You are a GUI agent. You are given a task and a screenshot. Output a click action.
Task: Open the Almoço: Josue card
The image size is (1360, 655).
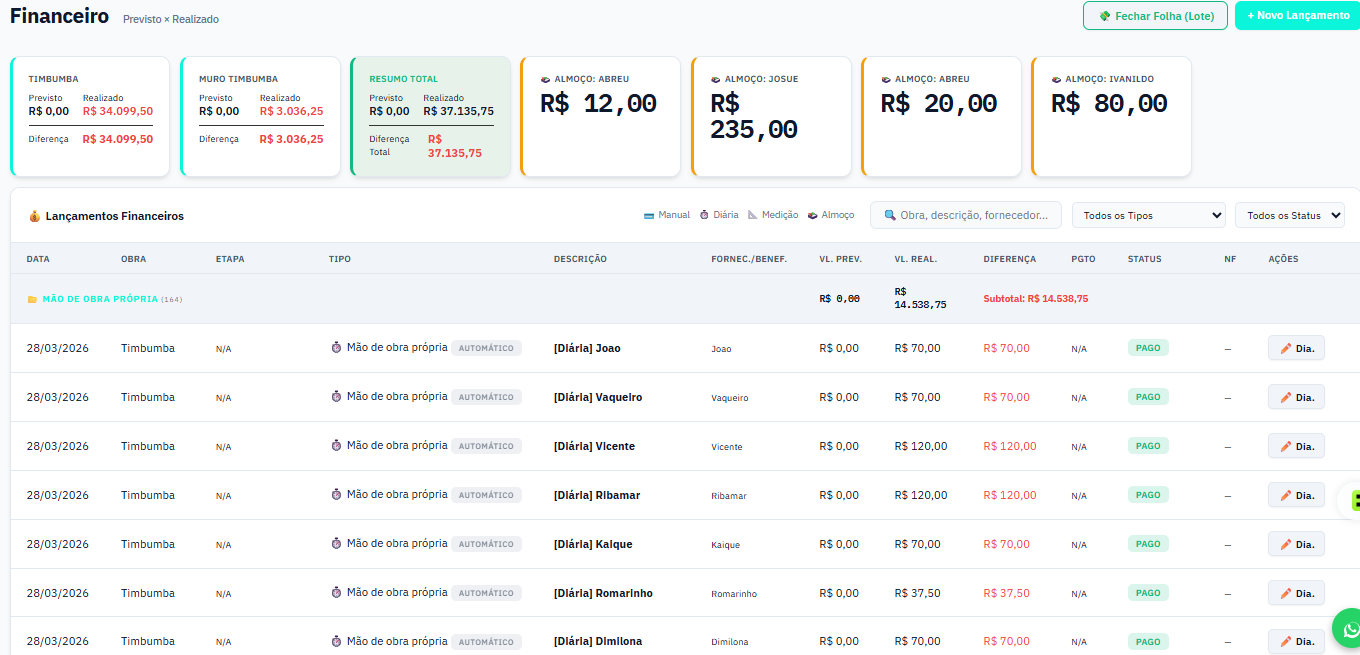(770, 117)
